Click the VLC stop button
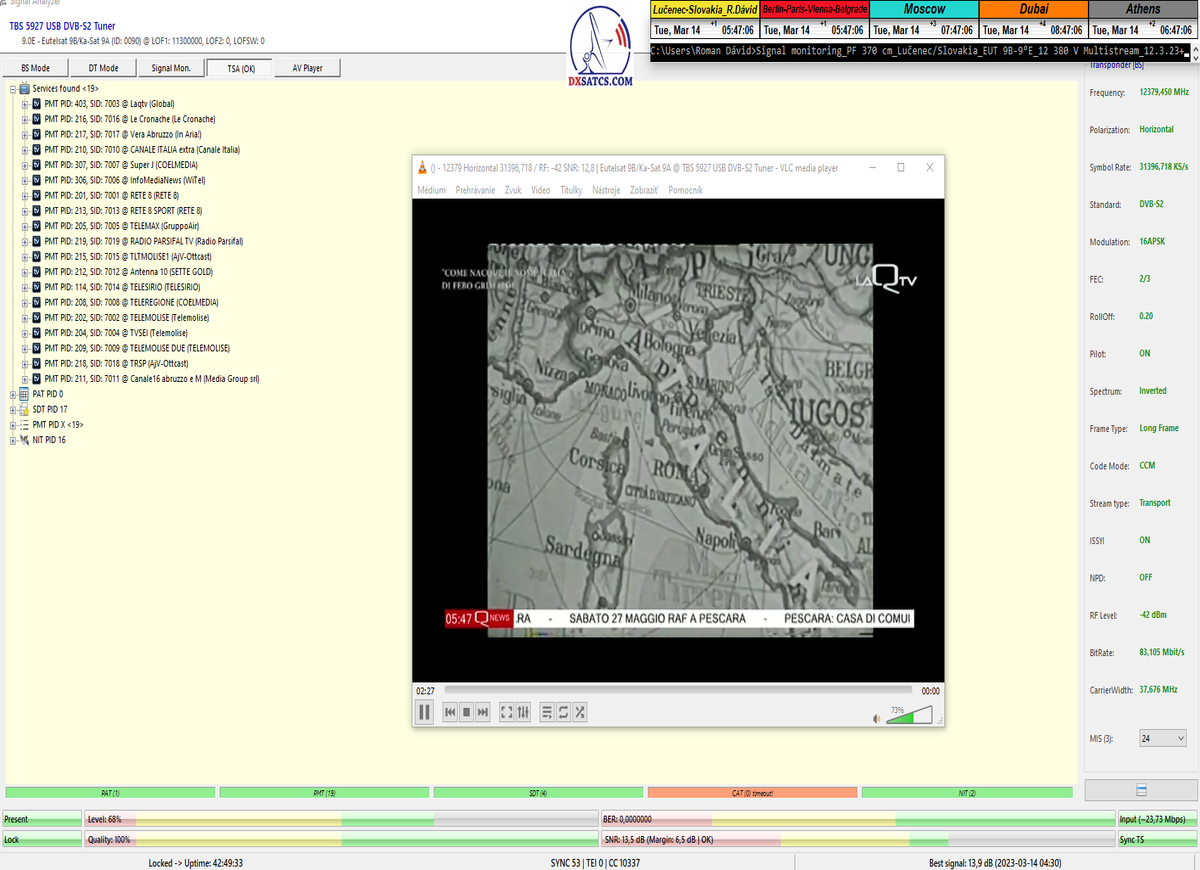 point(466,712)
